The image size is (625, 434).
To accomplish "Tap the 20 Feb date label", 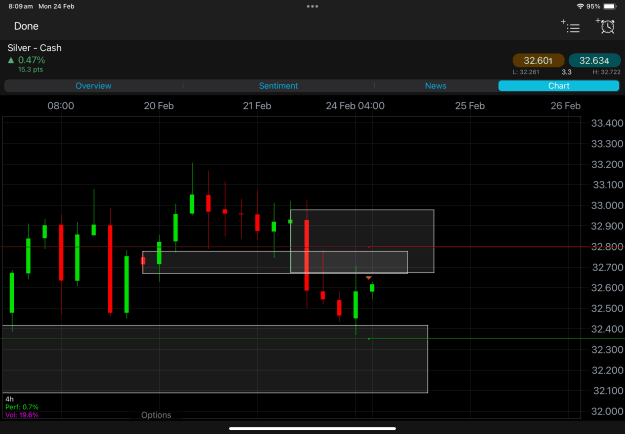I will coord(159,106).
